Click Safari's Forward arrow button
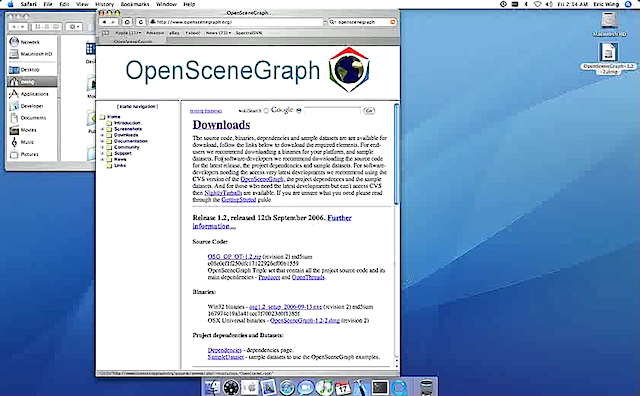The height and width of the screenshot is (396, 640). (x=113, y=22)
